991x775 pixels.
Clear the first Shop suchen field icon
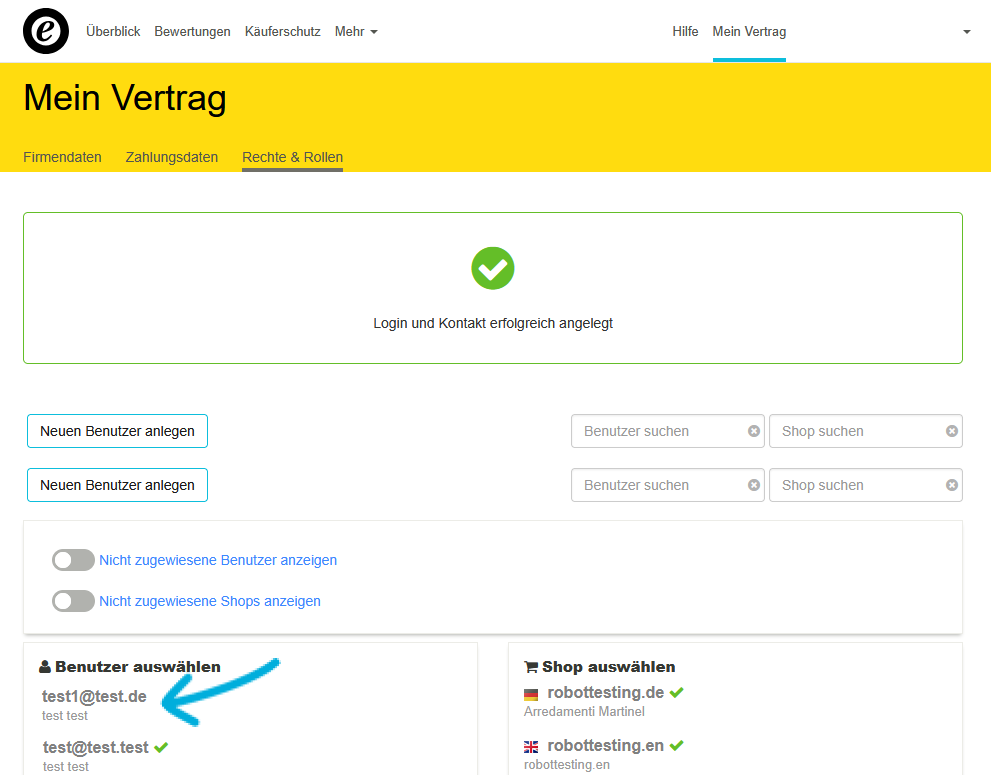click(951, 431)
